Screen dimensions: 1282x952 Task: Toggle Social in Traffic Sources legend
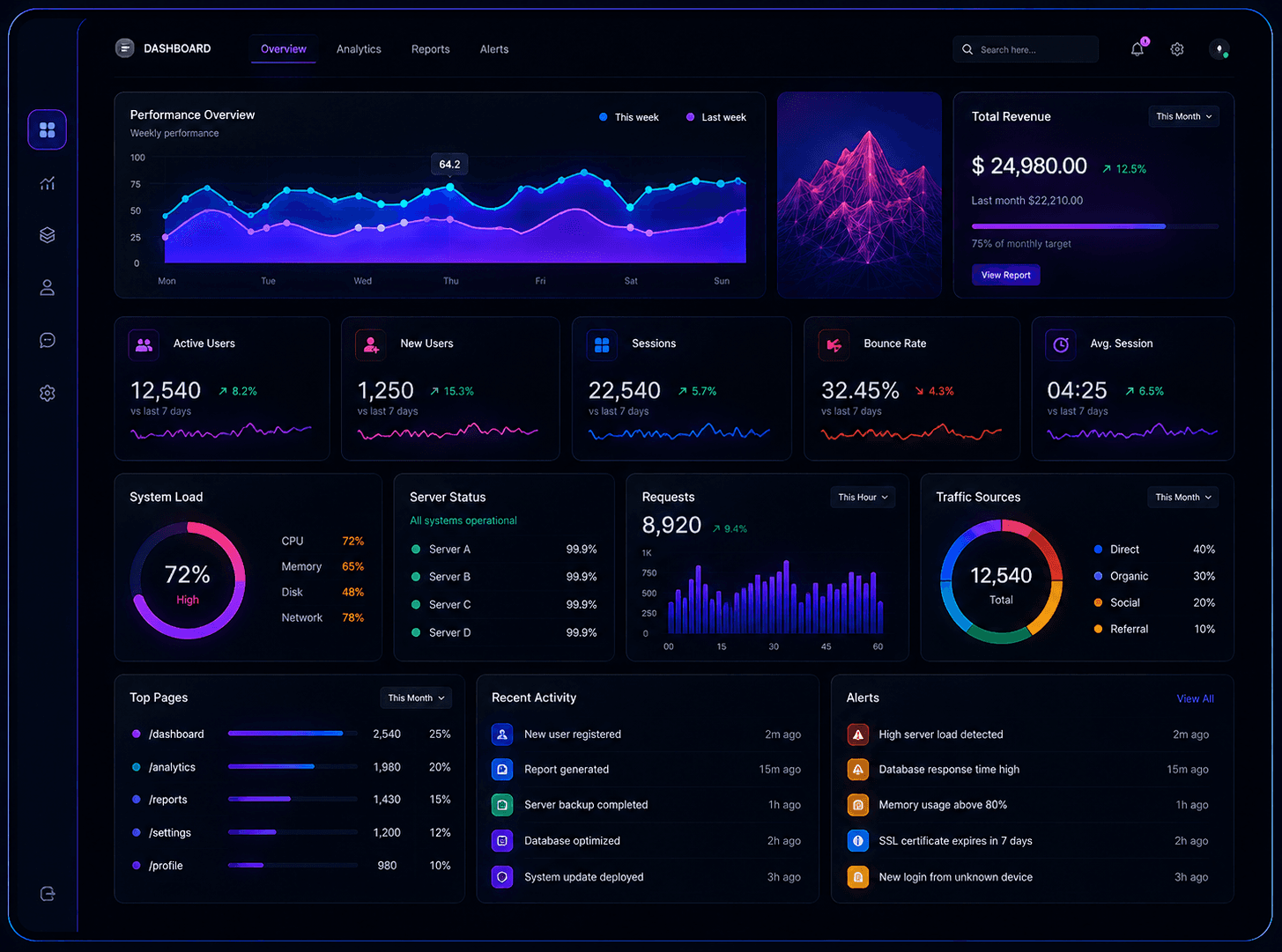tap(1116, 602)
